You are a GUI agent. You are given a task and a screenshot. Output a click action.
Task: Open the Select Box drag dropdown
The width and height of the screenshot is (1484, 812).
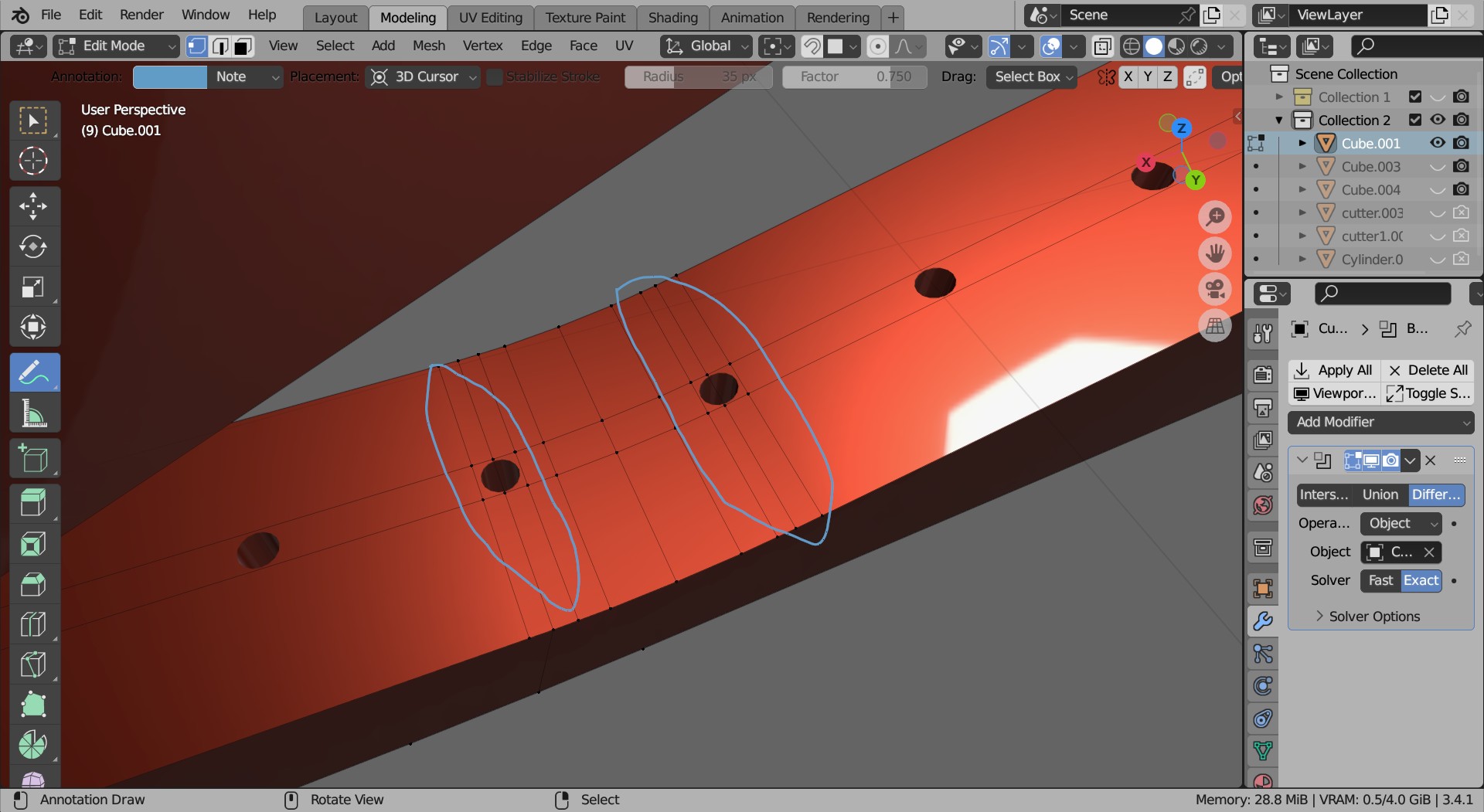(1032, 76)
